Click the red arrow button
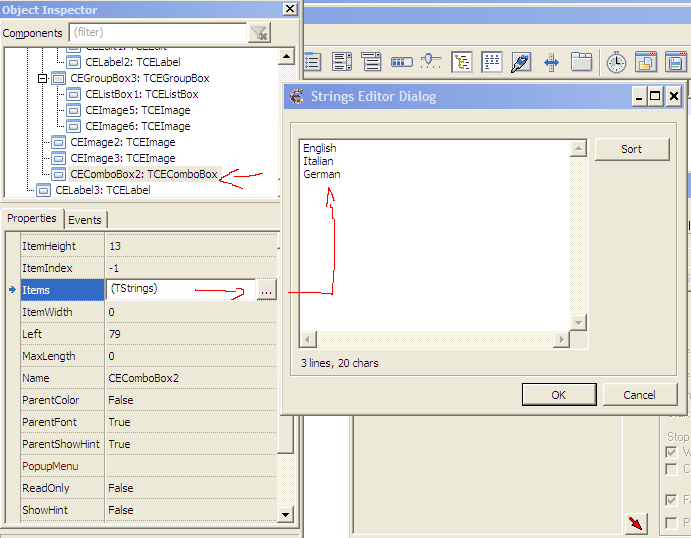 pos(636,523)
